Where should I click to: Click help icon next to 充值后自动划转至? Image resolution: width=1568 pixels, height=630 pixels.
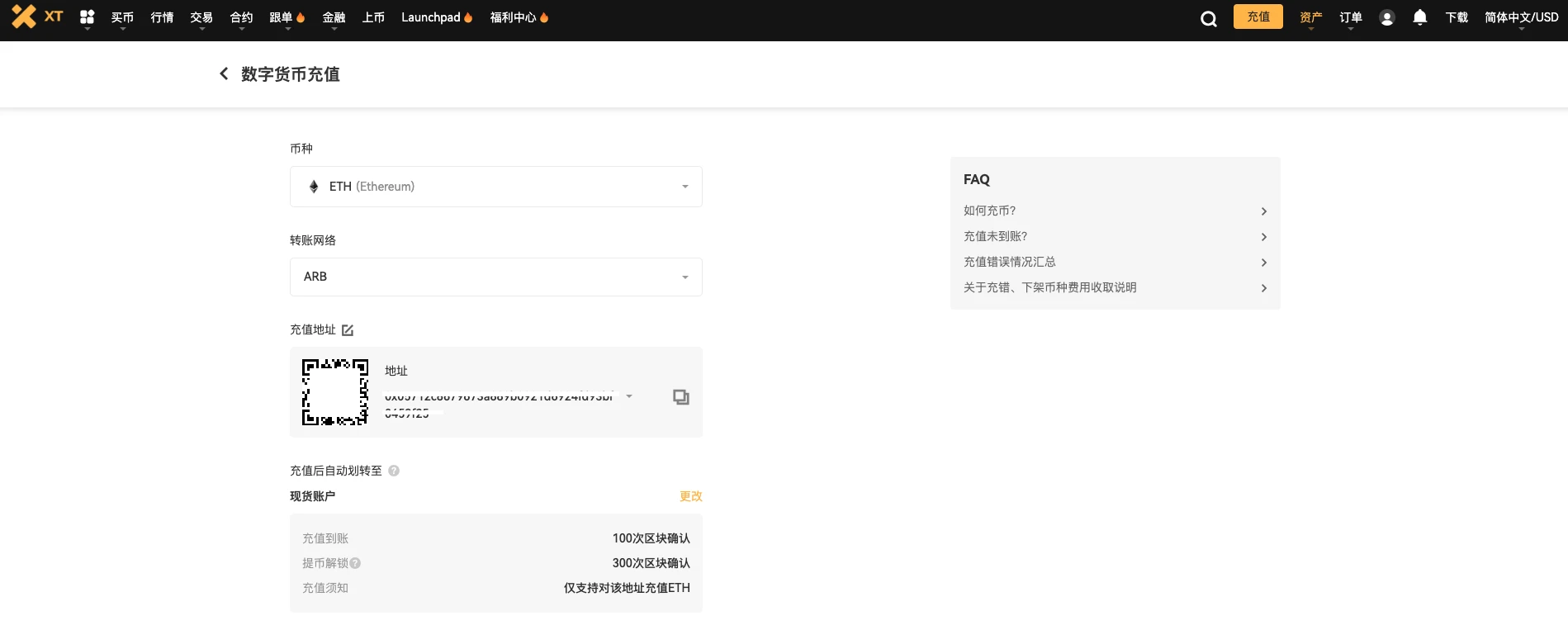[x=394, y=471]
